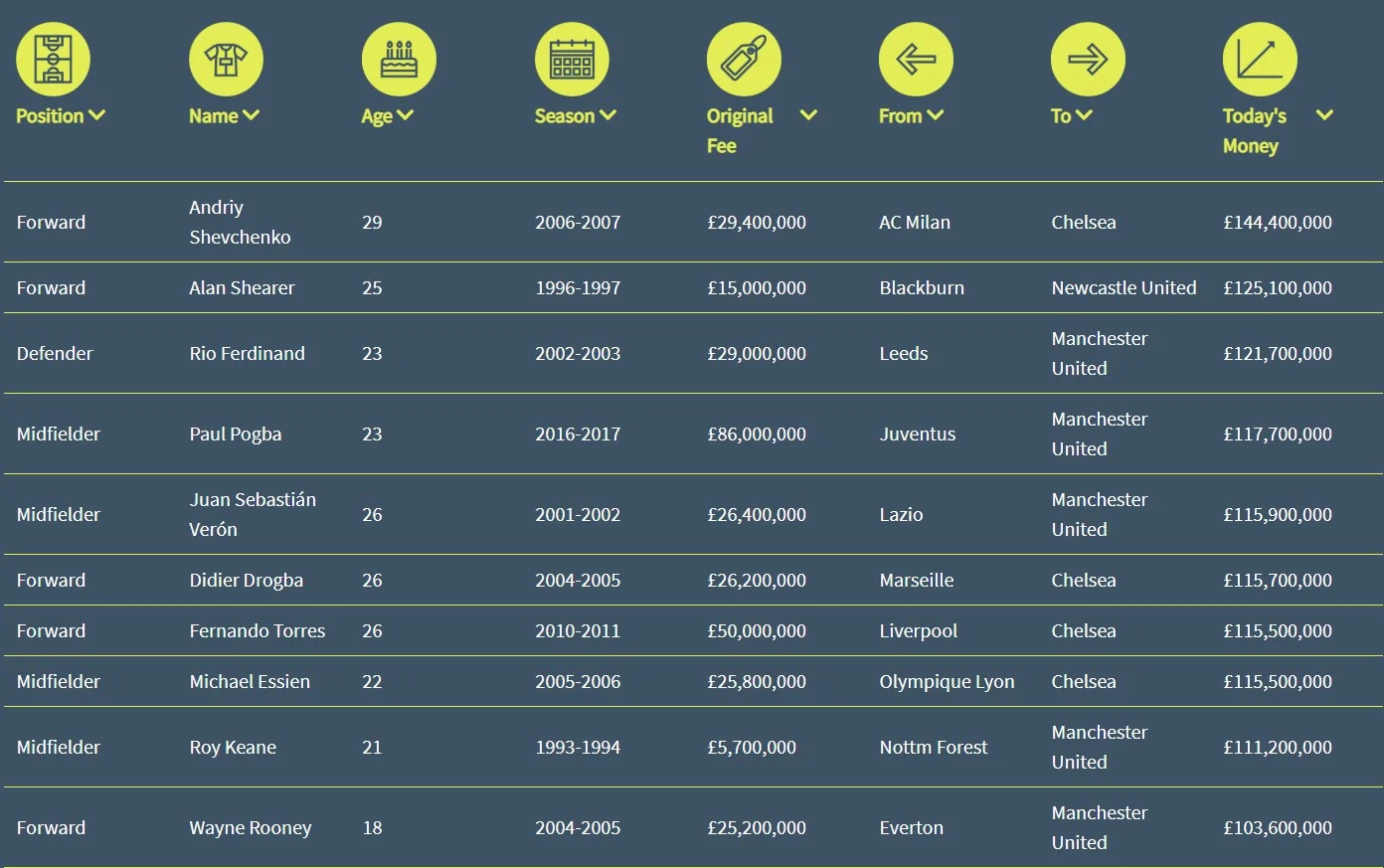This screenshot has width=1384, height=868.
Task: Open the Name column dropdown arrow
Action: click(251, 115)
